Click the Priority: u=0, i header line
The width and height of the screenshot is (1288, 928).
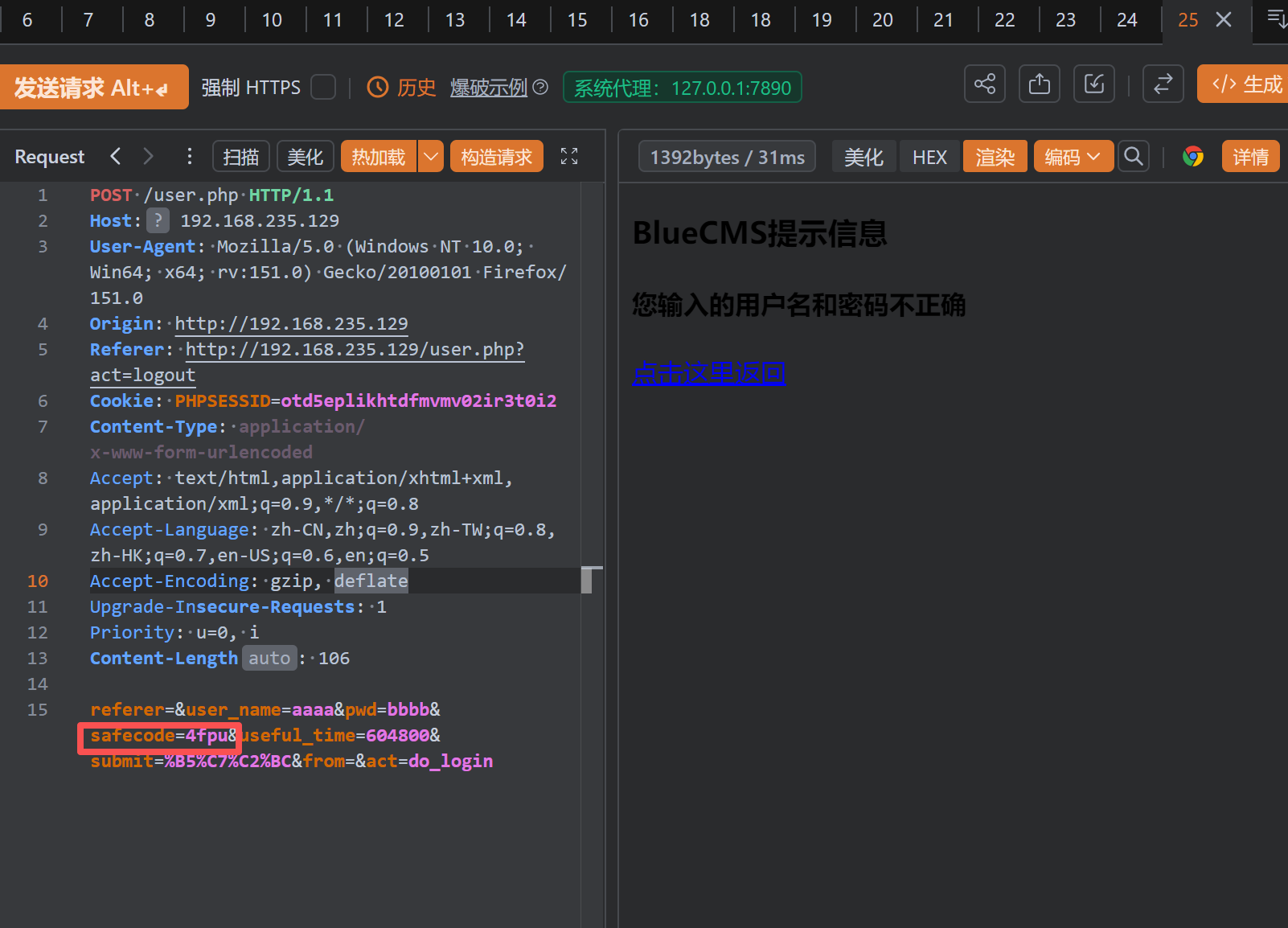174,632
